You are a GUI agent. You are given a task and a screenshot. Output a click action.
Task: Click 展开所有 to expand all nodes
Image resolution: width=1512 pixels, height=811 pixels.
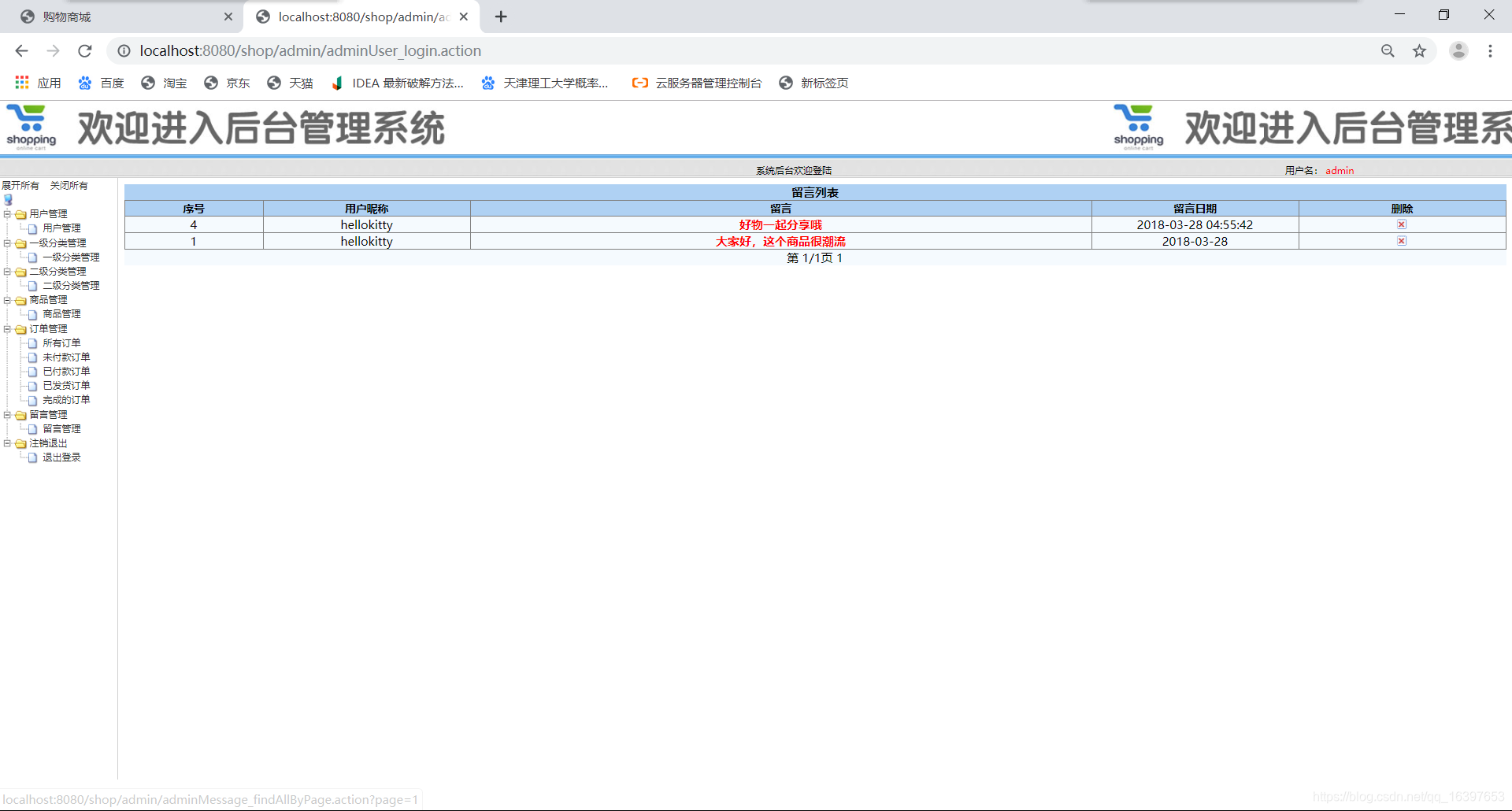click(x=20, y=186)
